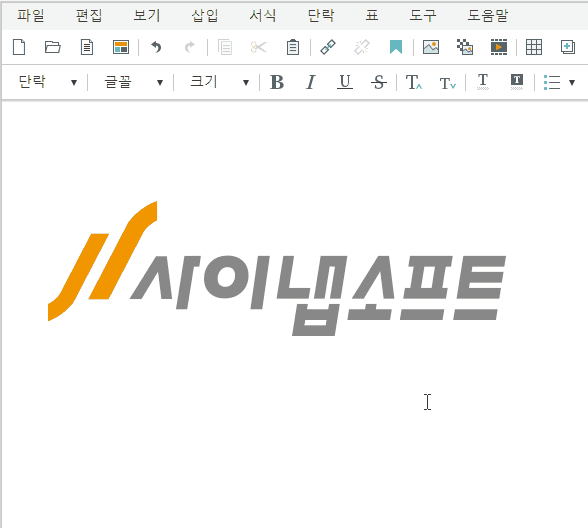Toggle strikethrough formatting
This screenshot has width=588, height=528.
pos(379,82)
